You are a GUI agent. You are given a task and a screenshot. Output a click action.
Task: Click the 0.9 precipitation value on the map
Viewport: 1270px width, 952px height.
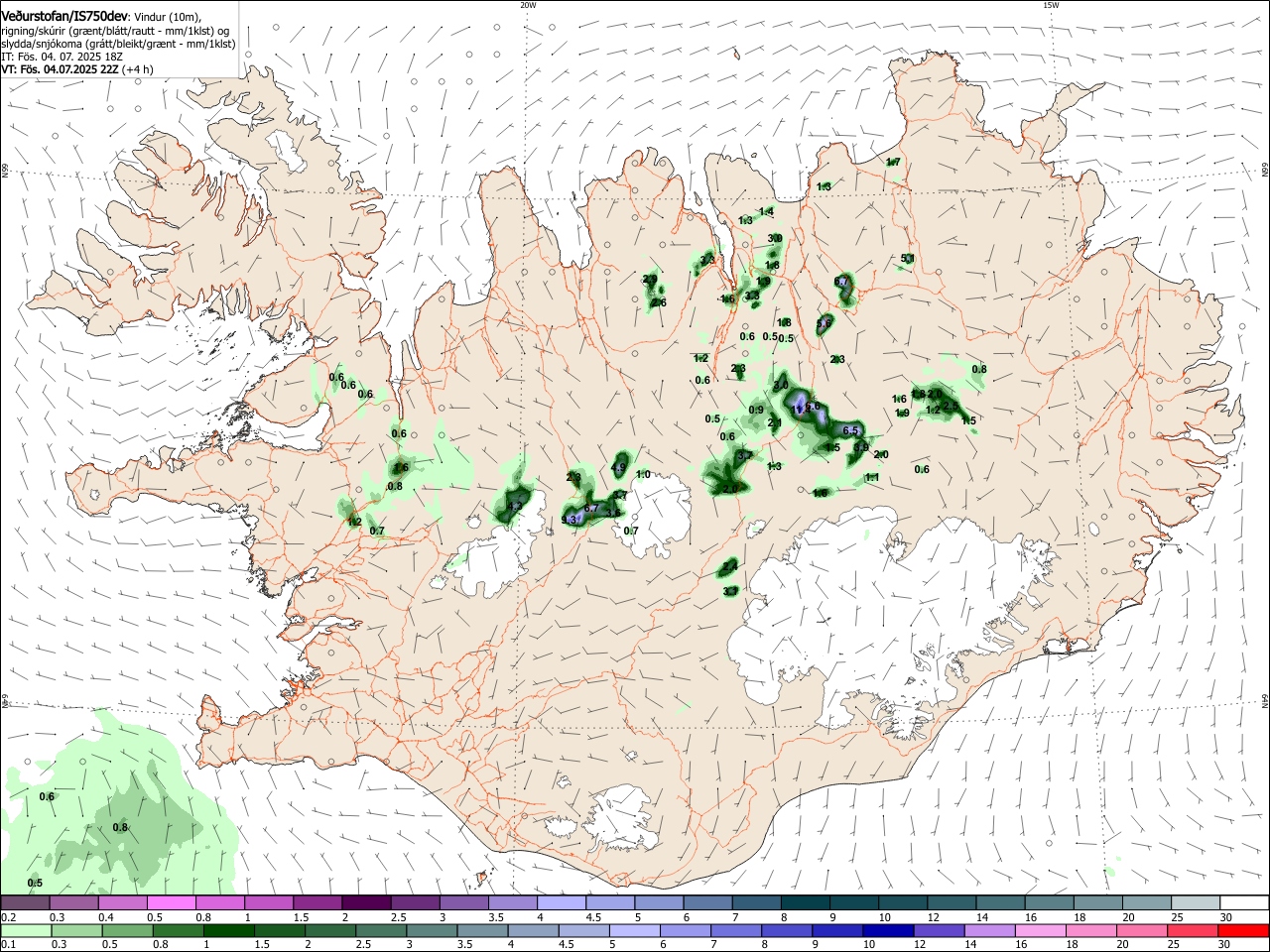(756, 410)
